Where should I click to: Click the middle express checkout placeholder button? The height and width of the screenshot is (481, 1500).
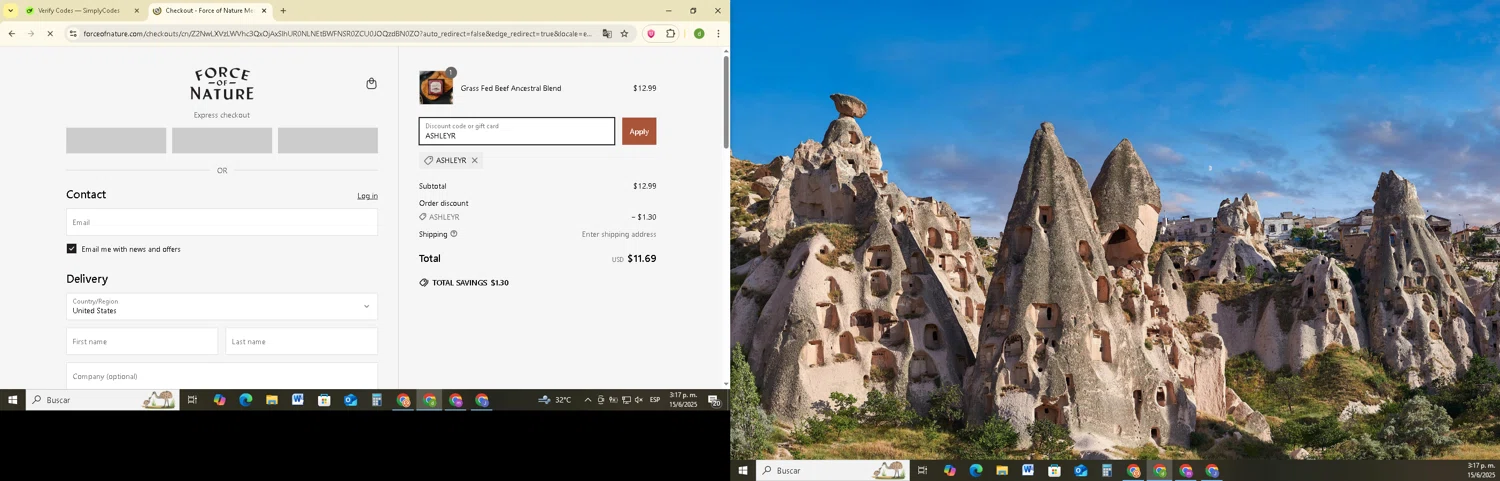[x=222, y=140]
